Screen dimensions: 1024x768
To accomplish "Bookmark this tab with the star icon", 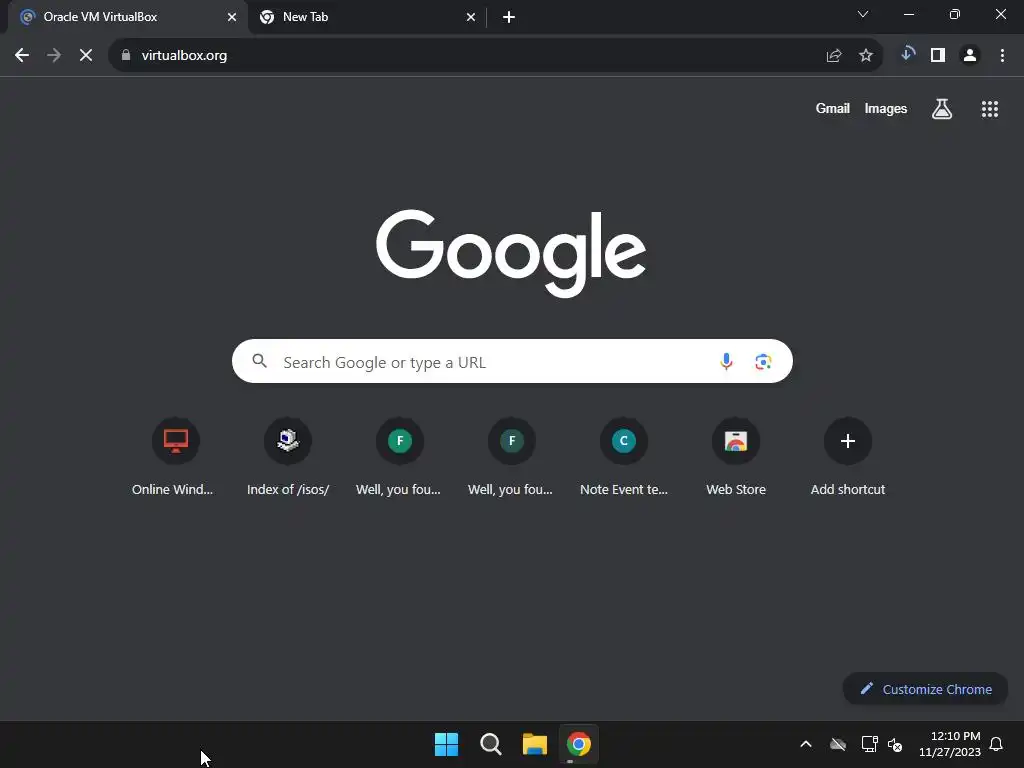I will point(865,56).
